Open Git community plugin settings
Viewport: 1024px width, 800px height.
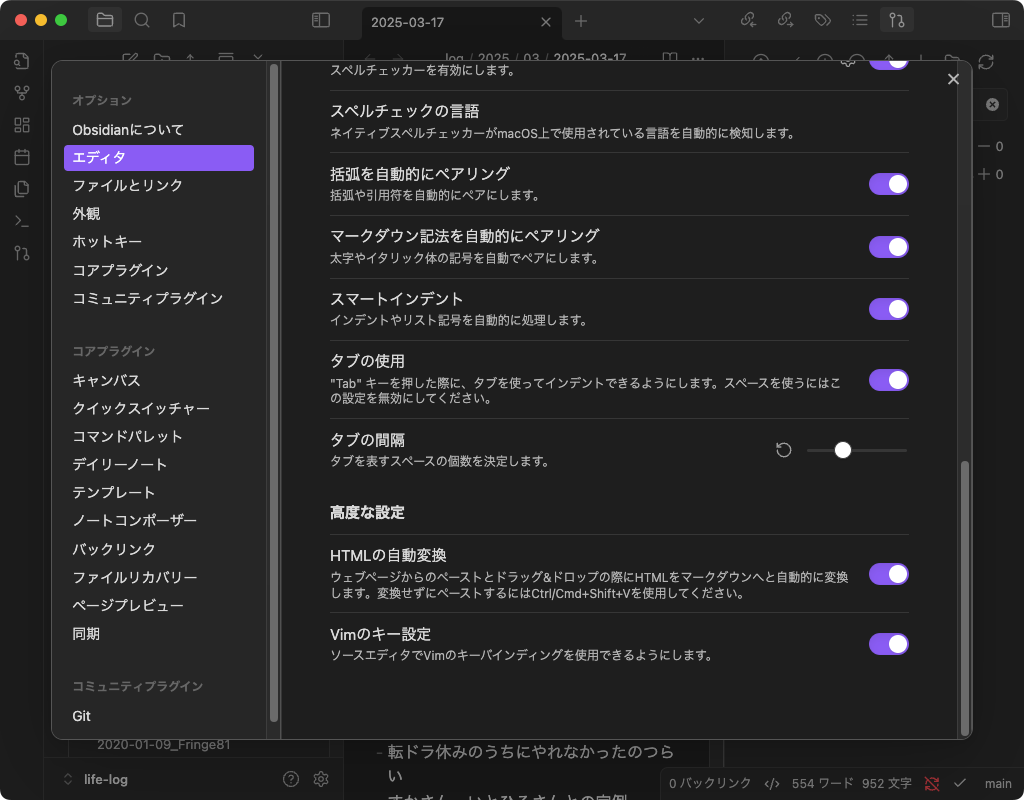pos(159,716)
